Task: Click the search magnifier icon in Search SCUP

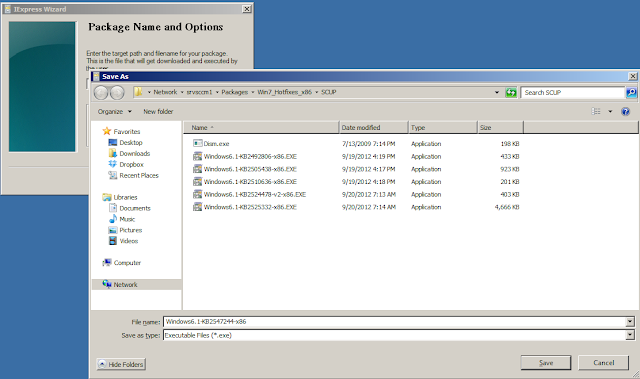Action: click(x=631, y=93)
